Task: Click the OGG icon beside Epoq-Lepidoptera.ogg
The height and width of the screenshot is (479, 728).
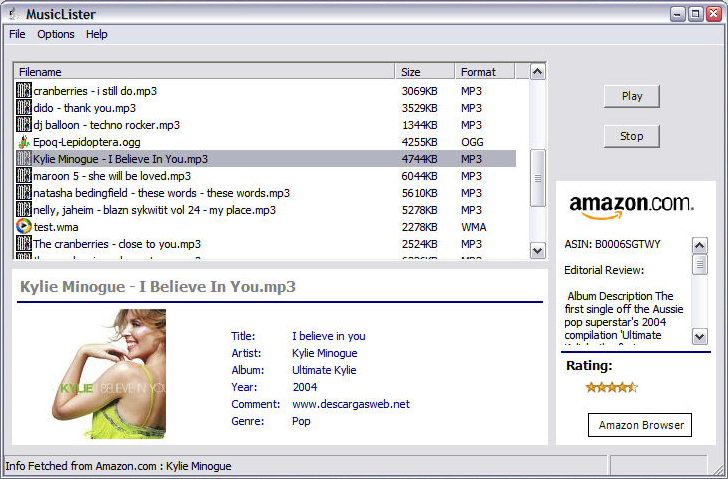Action: coord(24,142)
